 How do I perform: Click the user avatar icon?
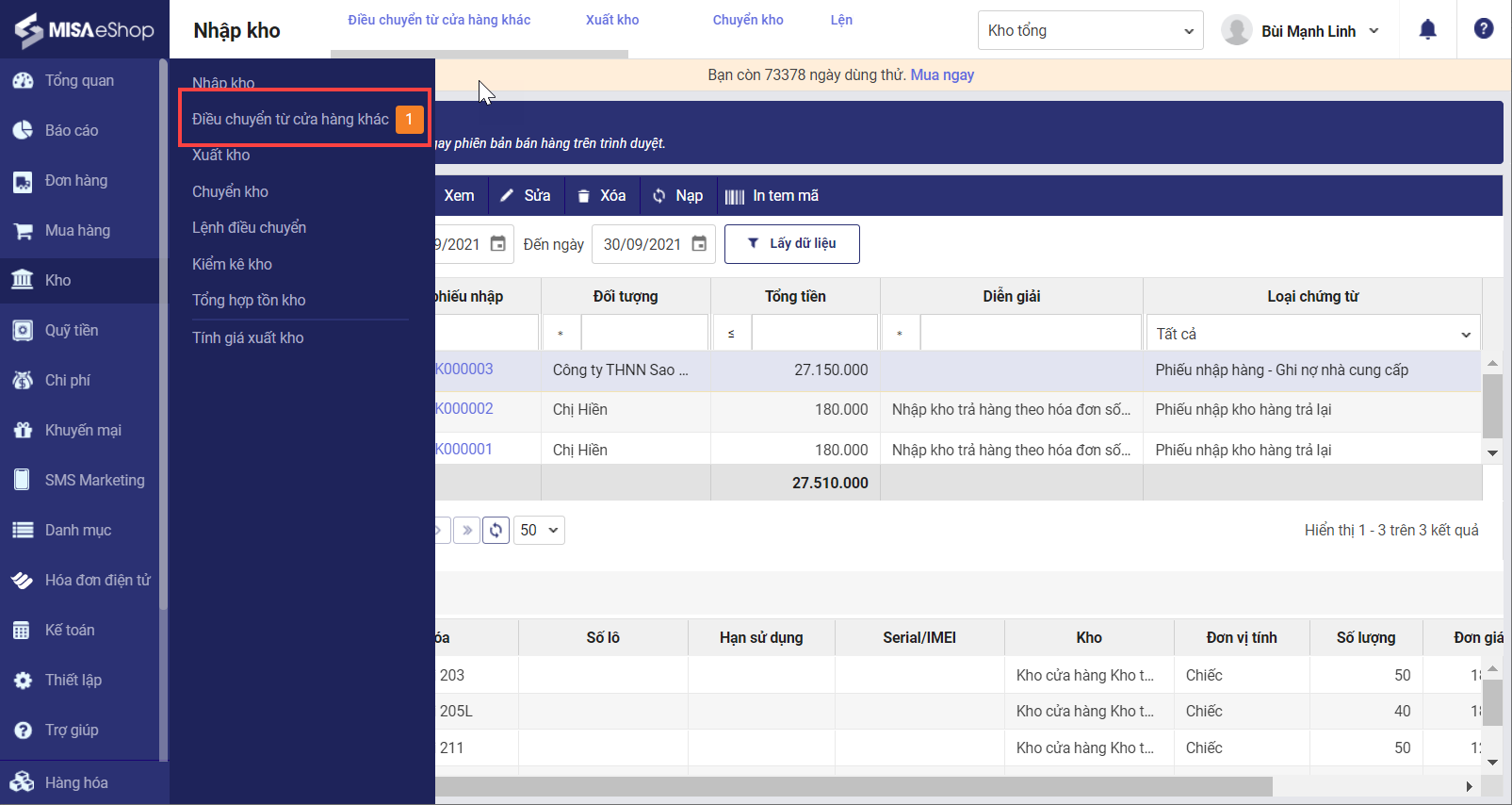click(x=1236, y=30)
